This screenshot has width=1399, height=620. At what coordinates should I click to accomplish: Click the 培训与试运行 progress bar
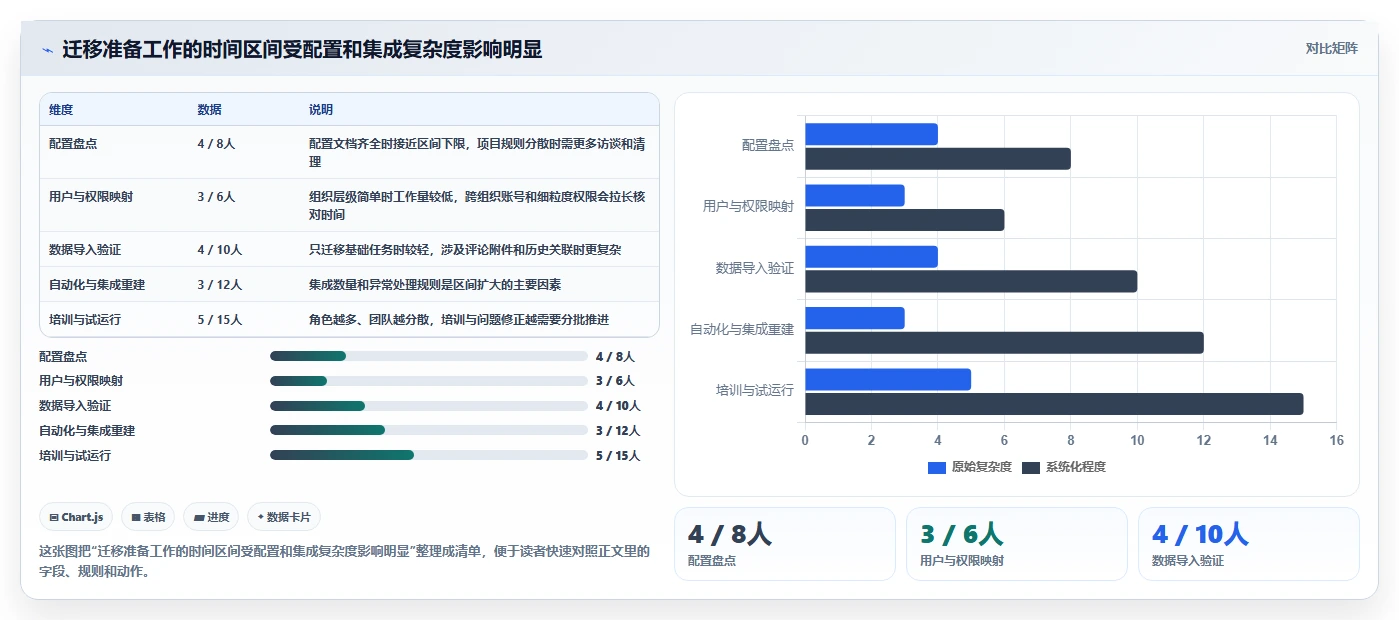click(x=428, y=455)
